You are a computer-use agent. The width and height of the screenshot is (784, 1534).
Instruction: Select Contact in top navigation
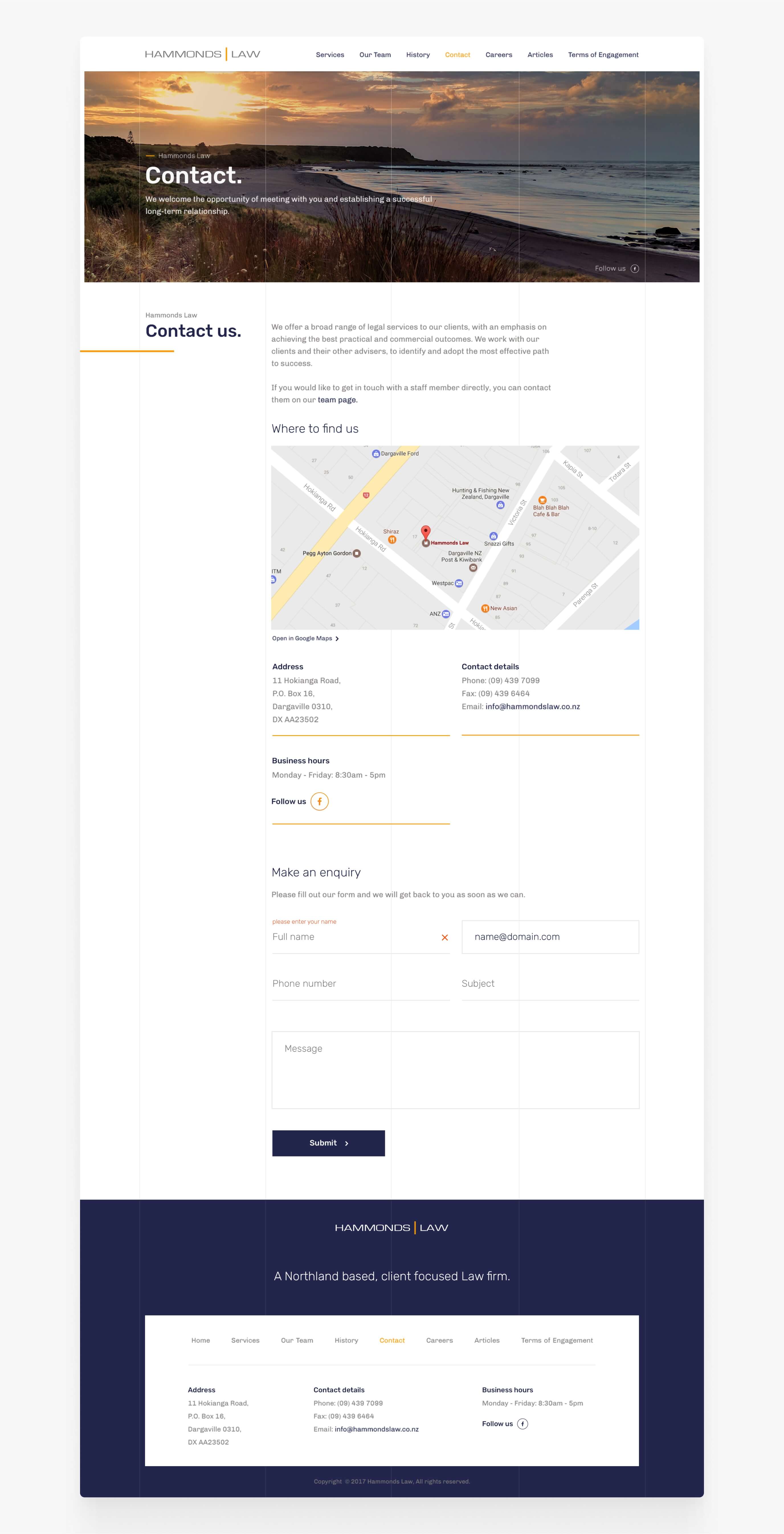coord(458,55)
